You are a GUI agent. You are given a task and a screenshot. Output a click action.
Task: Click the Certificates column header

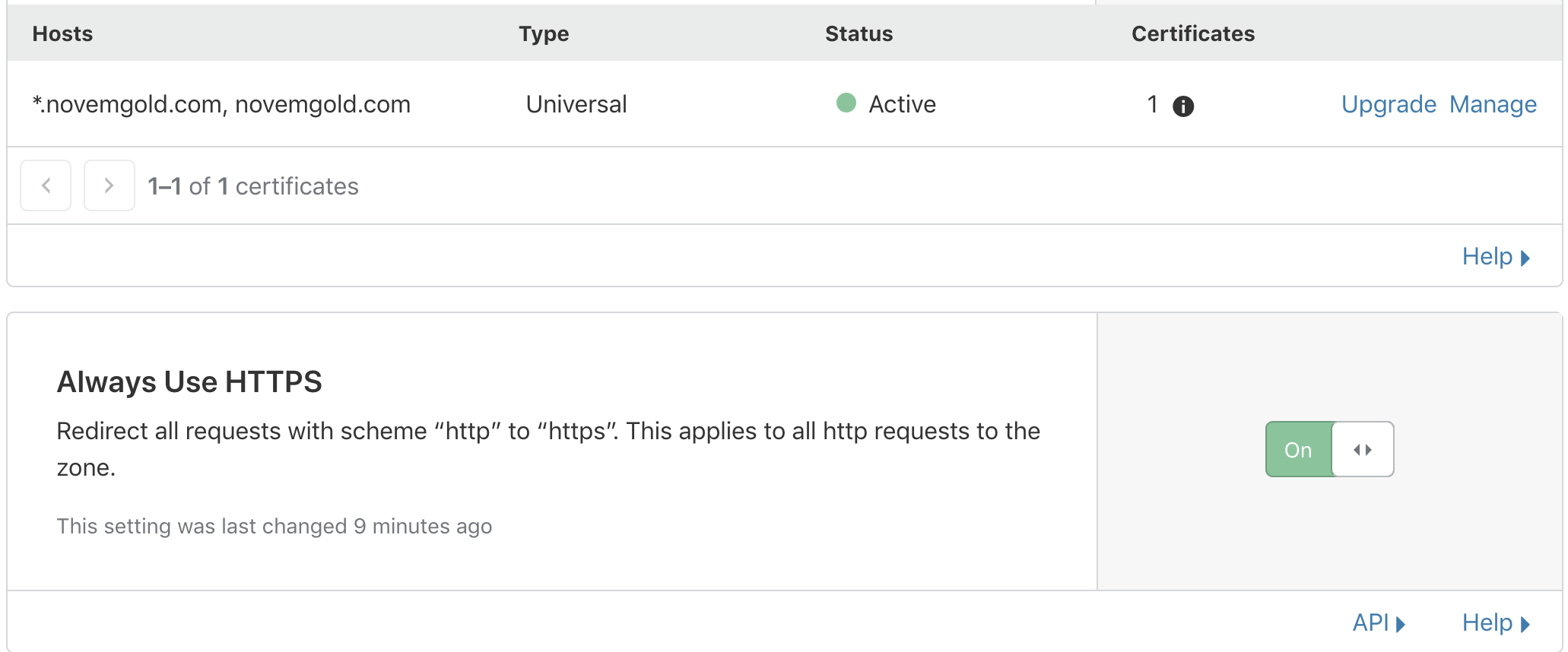click(1192, 33)
